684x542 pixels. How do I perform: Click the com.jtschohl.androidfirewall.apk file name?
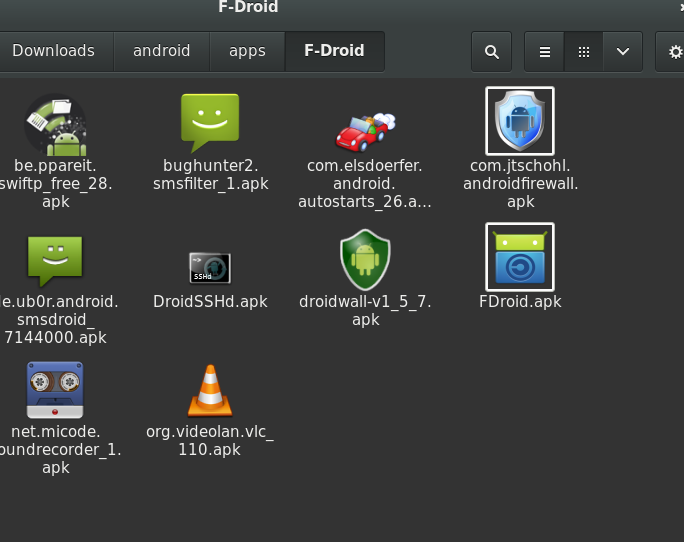[520, 183]
